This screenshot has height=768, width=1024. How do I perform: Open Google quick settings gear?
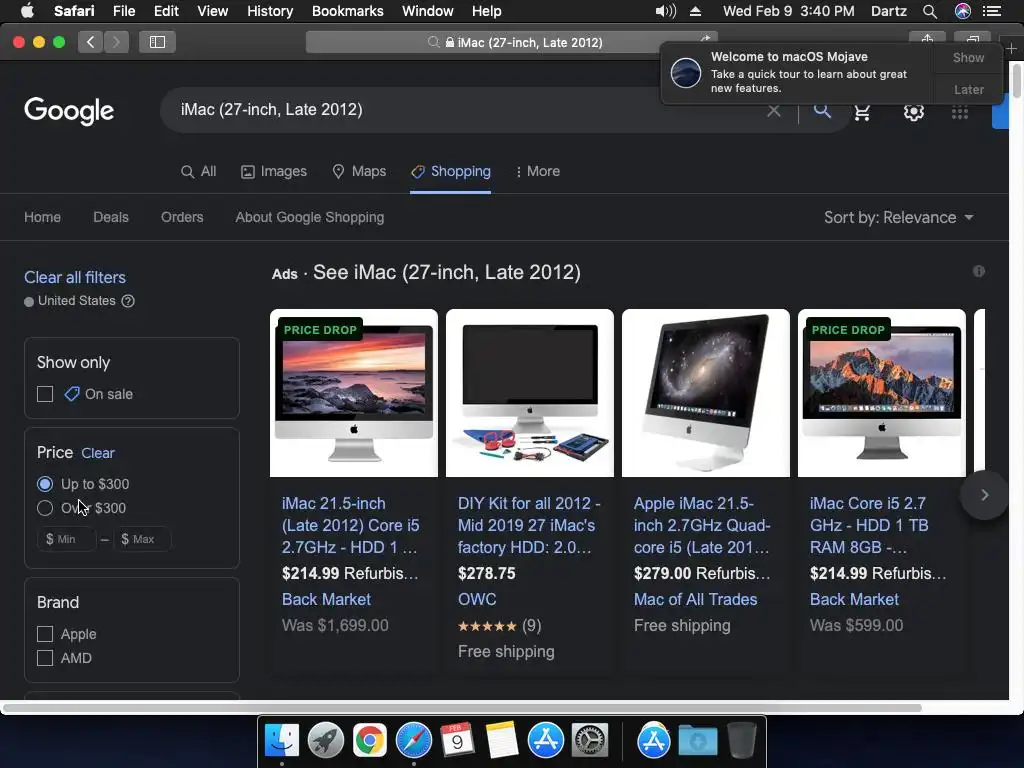point(914,112)
